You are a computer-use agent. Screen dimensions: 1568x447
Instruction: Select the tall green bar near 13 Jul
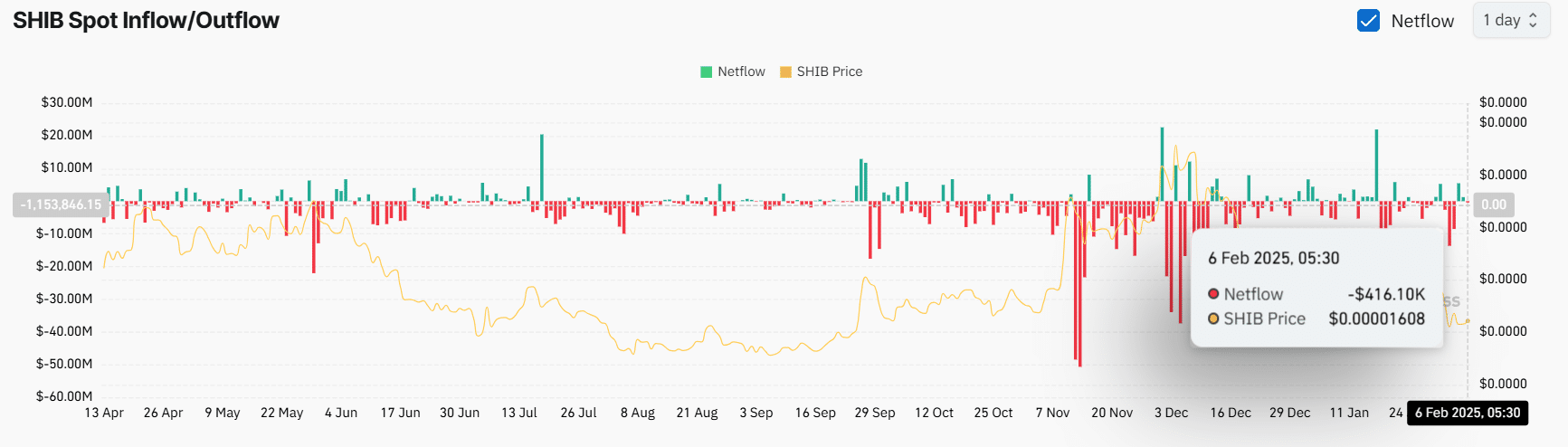pos(541,167)
